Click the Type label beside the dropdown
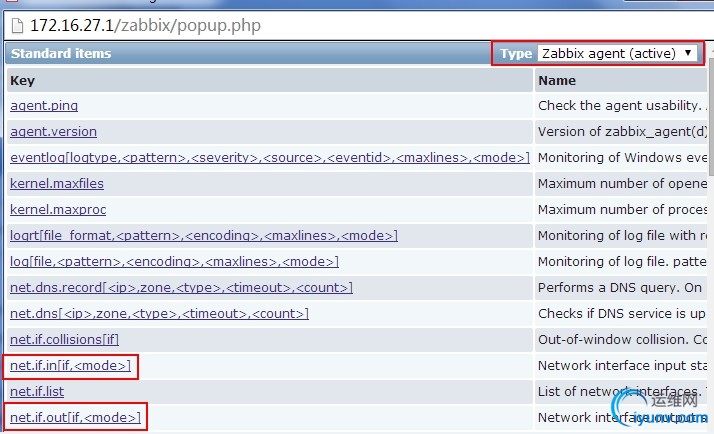Screen dimensions: 714x434 (x=516, y=54)
